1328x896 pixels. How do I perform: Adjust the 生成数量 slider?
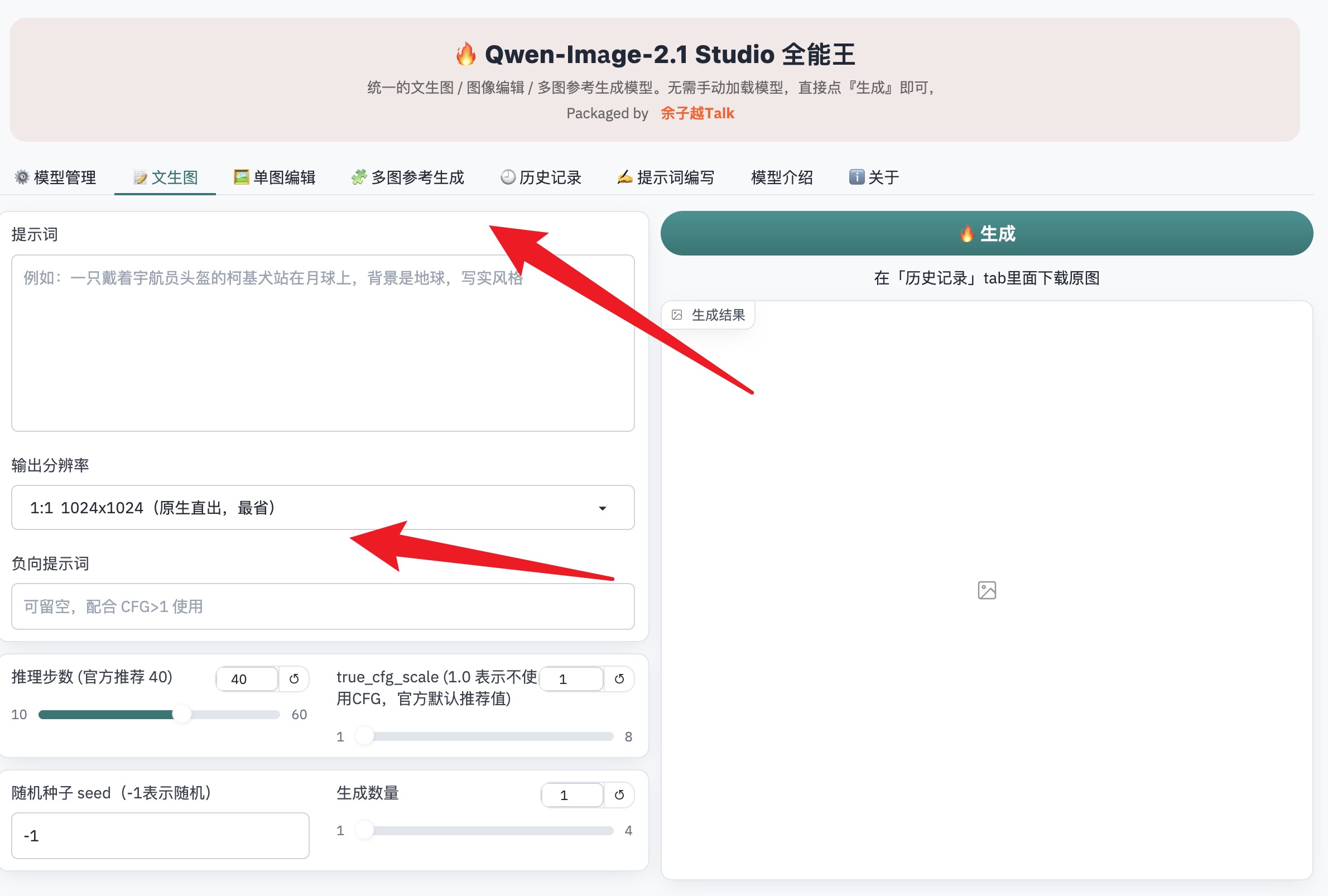(484, 830)
